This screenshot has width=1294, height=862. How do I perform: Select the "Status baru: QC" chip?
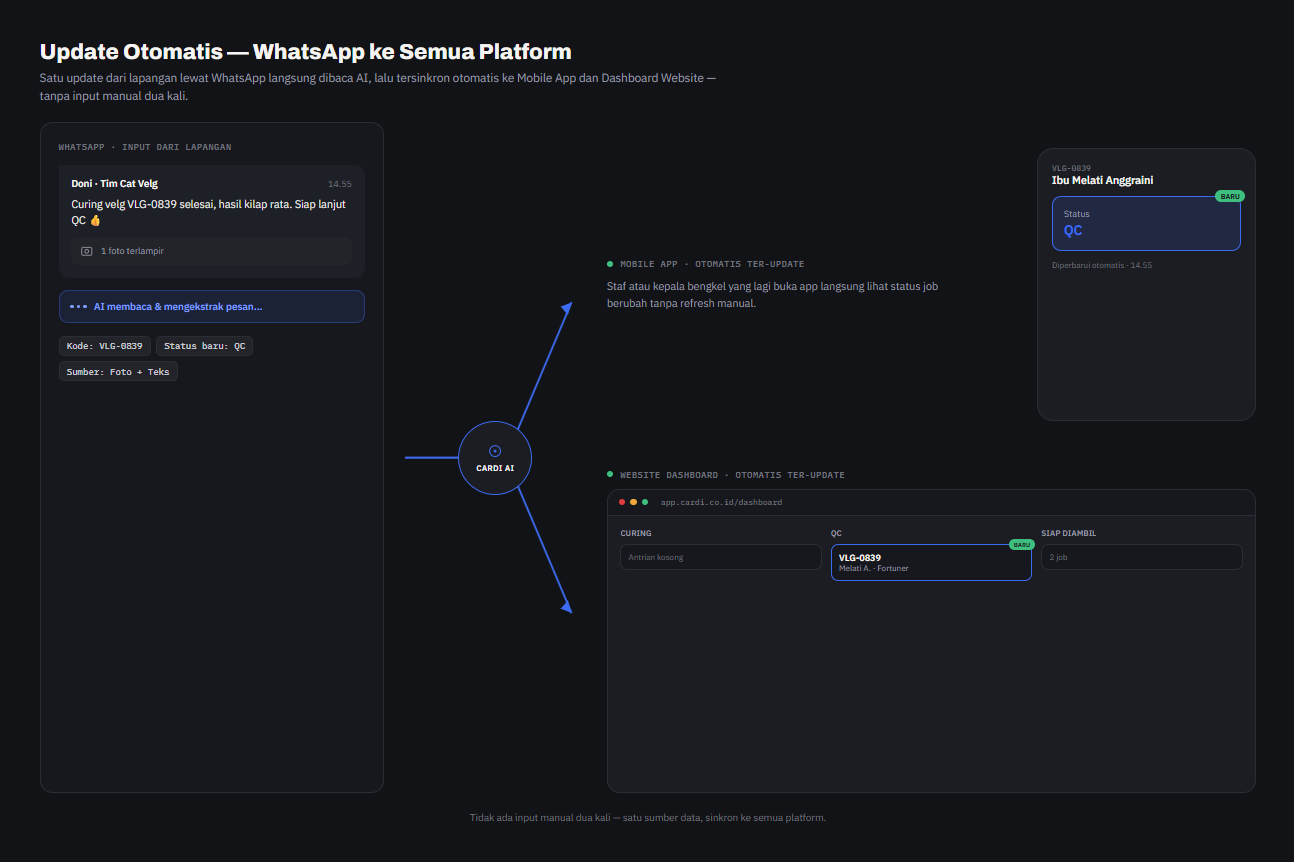click(x=204, y=346)
